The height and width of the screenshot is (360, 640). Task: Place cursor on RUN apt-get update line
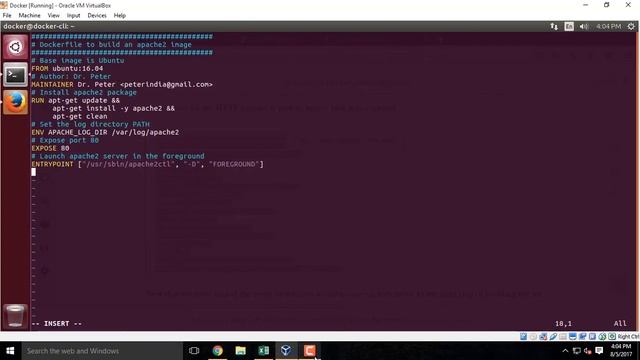click(76, 100)
